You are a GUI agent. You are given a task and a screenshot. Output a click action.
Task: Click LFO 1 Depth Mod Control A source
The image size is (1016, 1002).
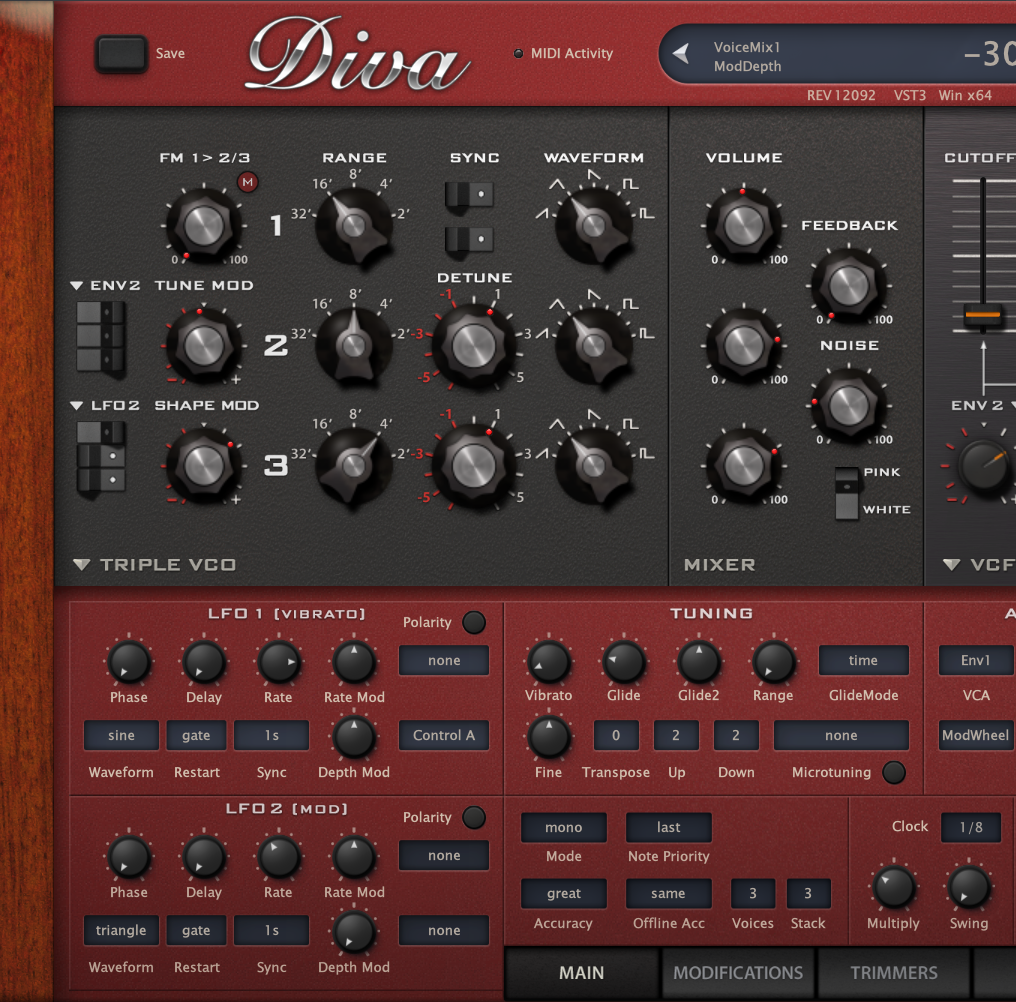(444, 735)
